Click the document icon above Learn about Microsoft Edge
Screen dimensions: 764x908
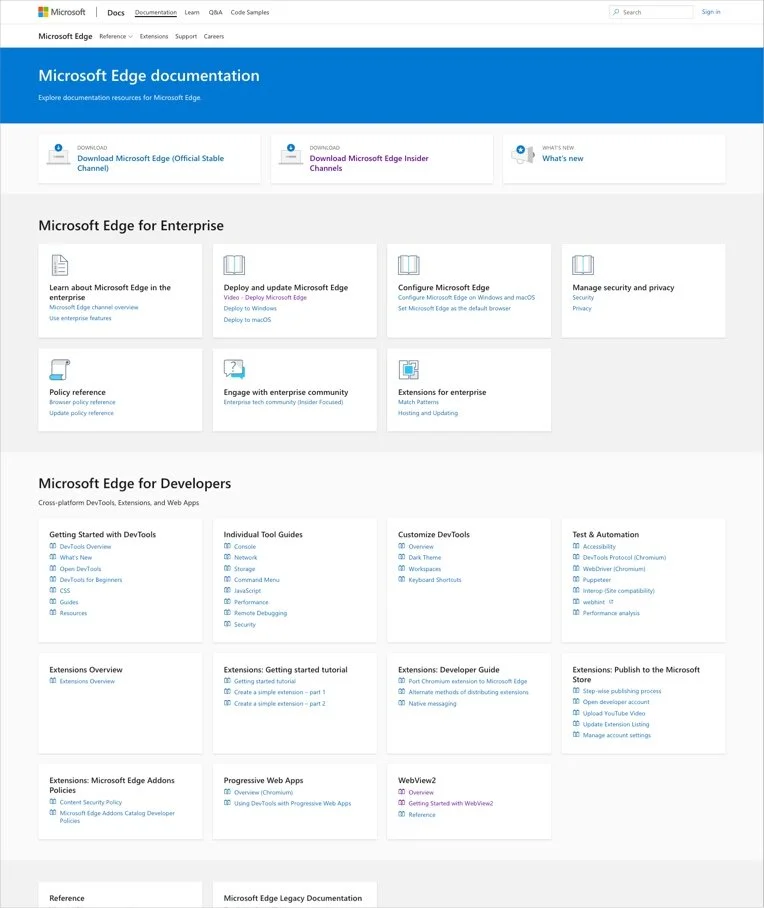coord(60,265)
